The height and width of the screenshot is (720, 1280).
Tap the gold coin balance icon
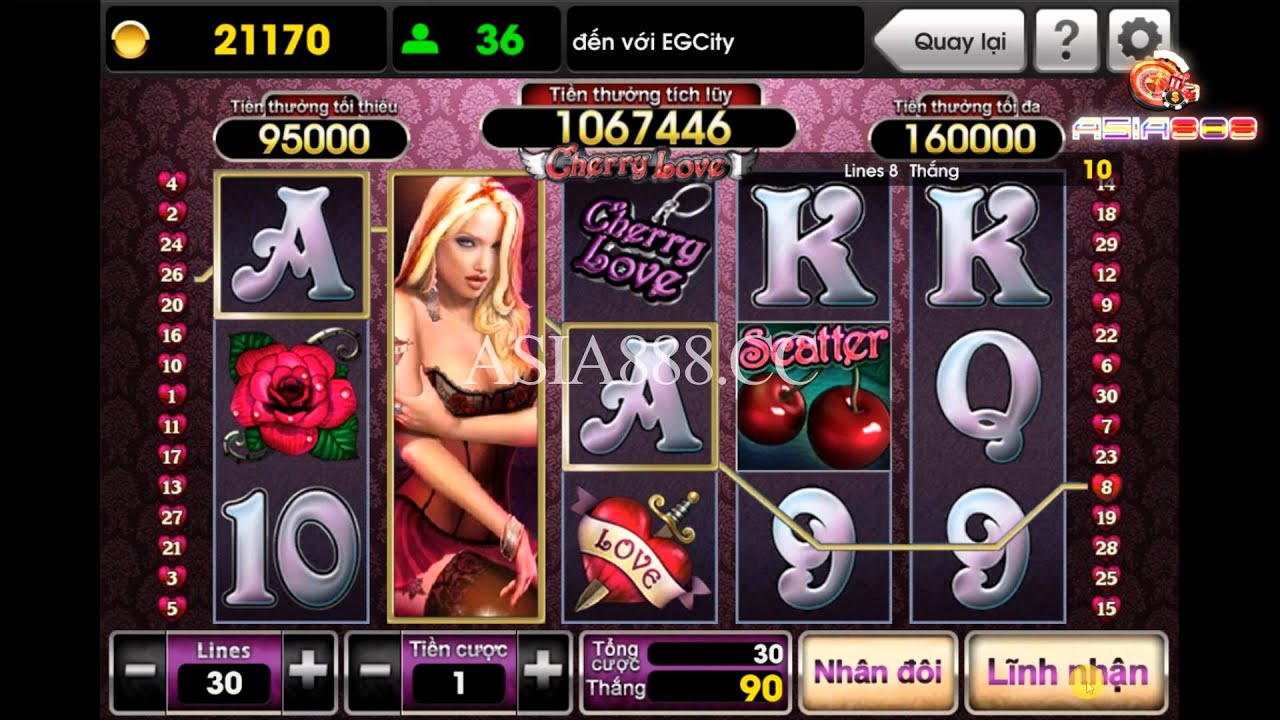click(131, 40)
